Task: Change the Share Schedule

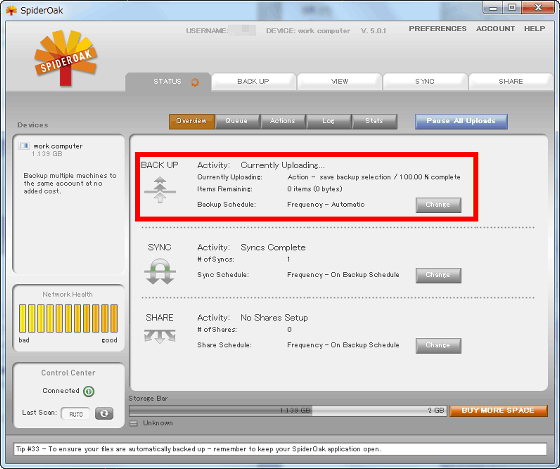Action: pyautogui.click(x=438, y=346)
